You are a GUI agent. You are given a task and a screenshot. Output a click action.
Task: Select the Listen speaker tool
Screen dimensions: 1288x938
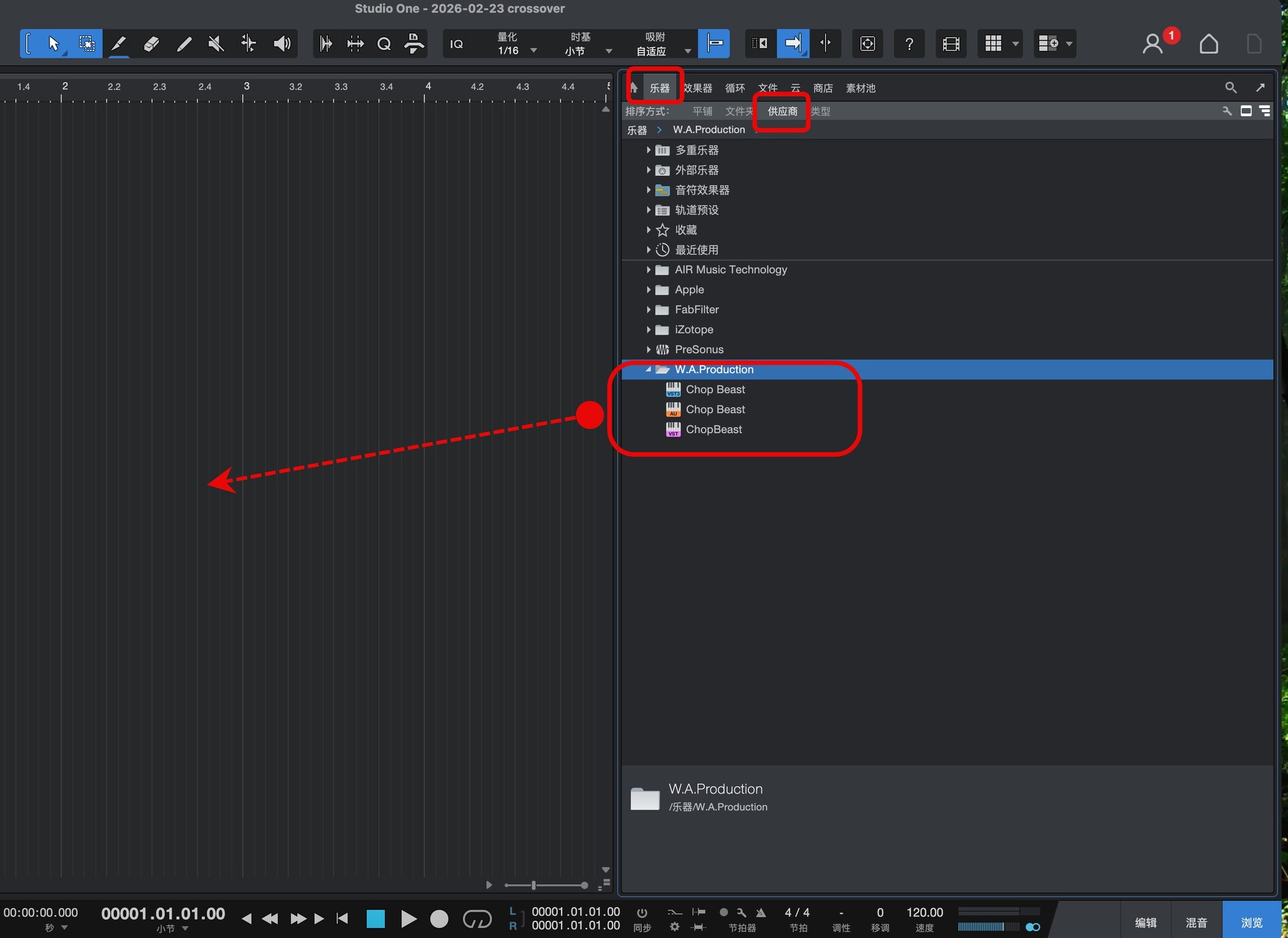coord(282,44)
